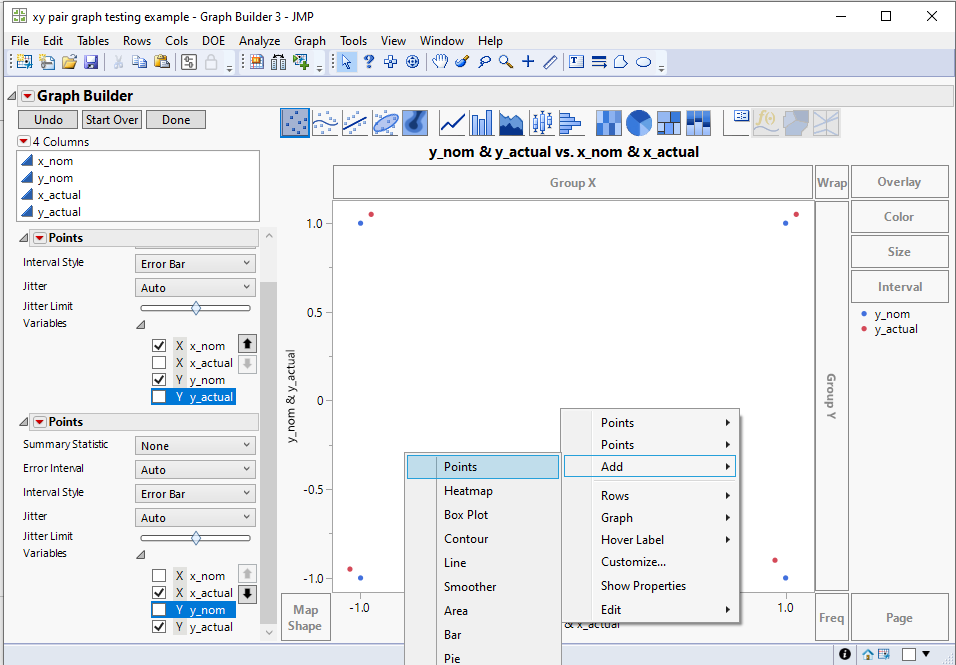This screenshot has width=956, height=665.
Task: Click the Histogram element icon
Action: click(570, 123)
